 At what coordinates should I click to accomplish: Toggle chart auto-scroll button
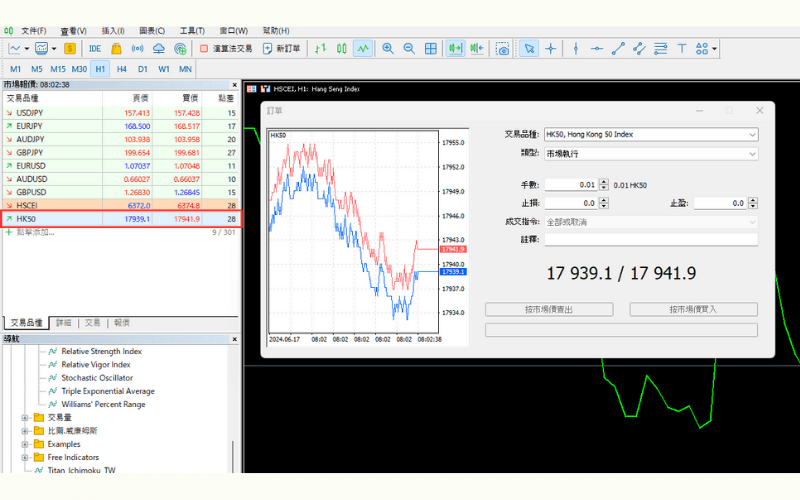[455, 48]
